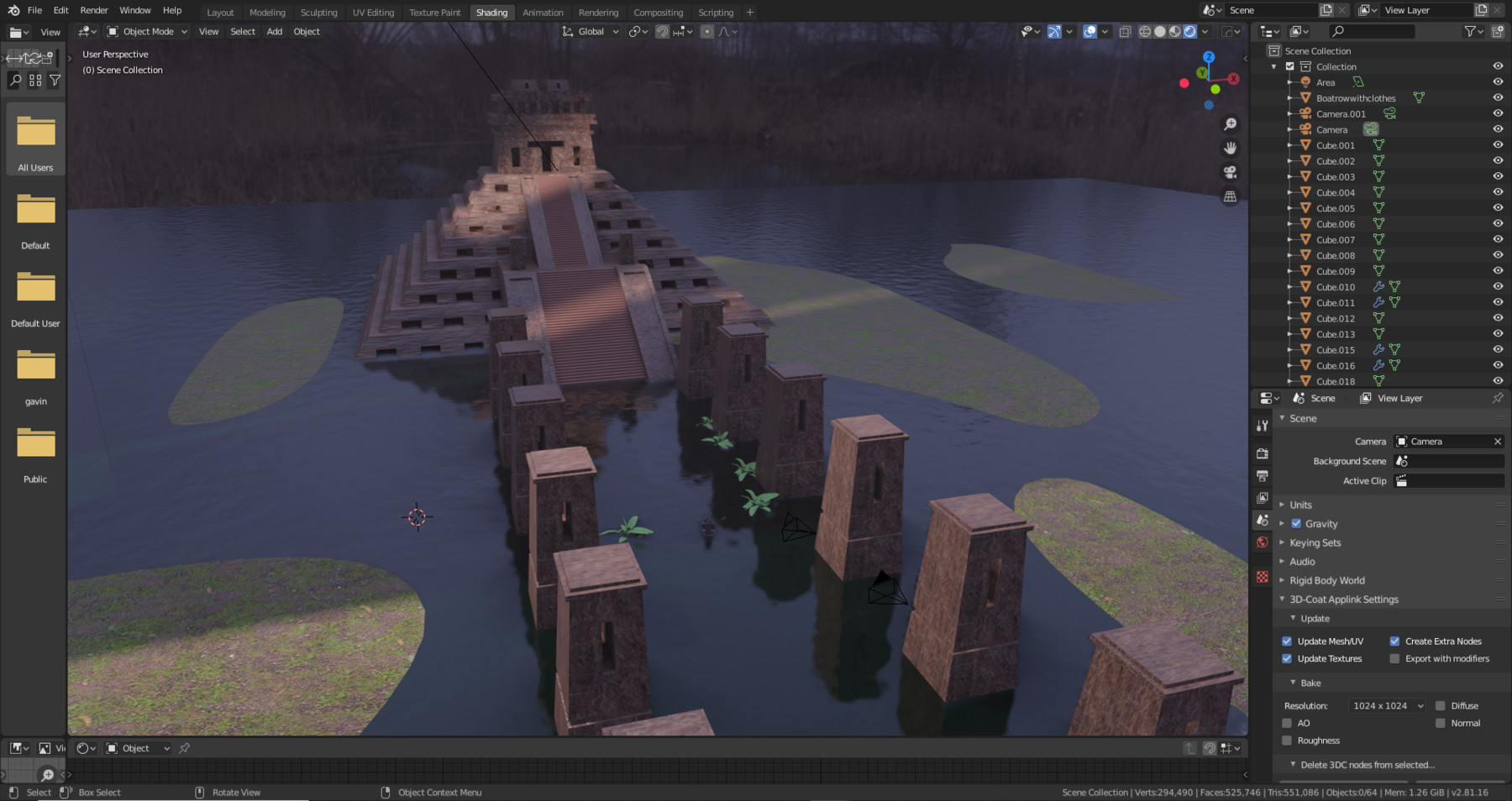Collapse the 3D-Coat Applink Settings section
The height and width of the screenshot is (801, 1512).
(1283, 599)
